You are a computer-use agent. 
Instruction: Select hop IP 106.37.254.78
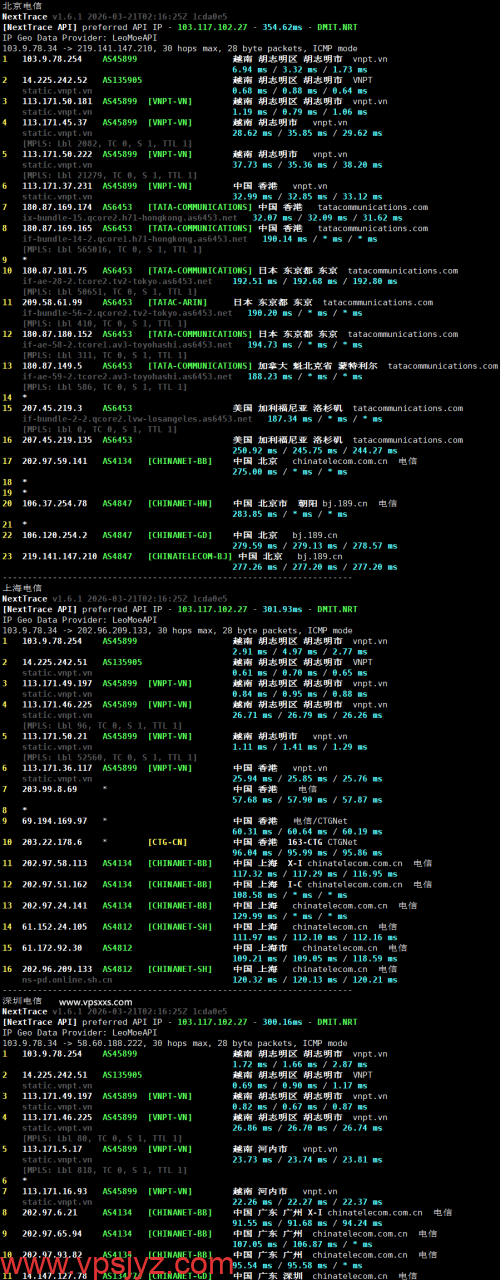pos(55,503)
